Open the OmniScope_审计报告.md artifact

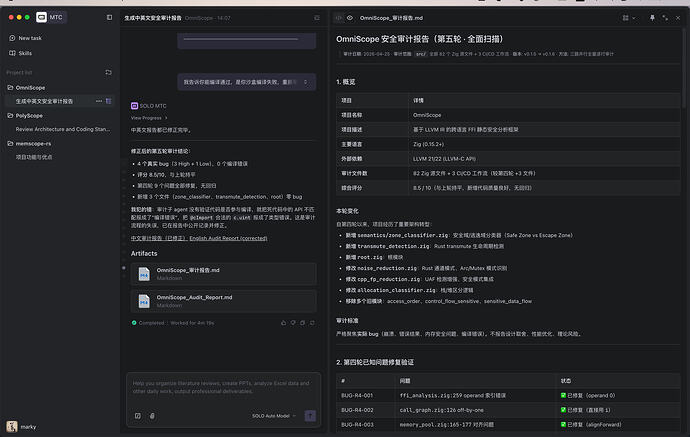(224, 274)
